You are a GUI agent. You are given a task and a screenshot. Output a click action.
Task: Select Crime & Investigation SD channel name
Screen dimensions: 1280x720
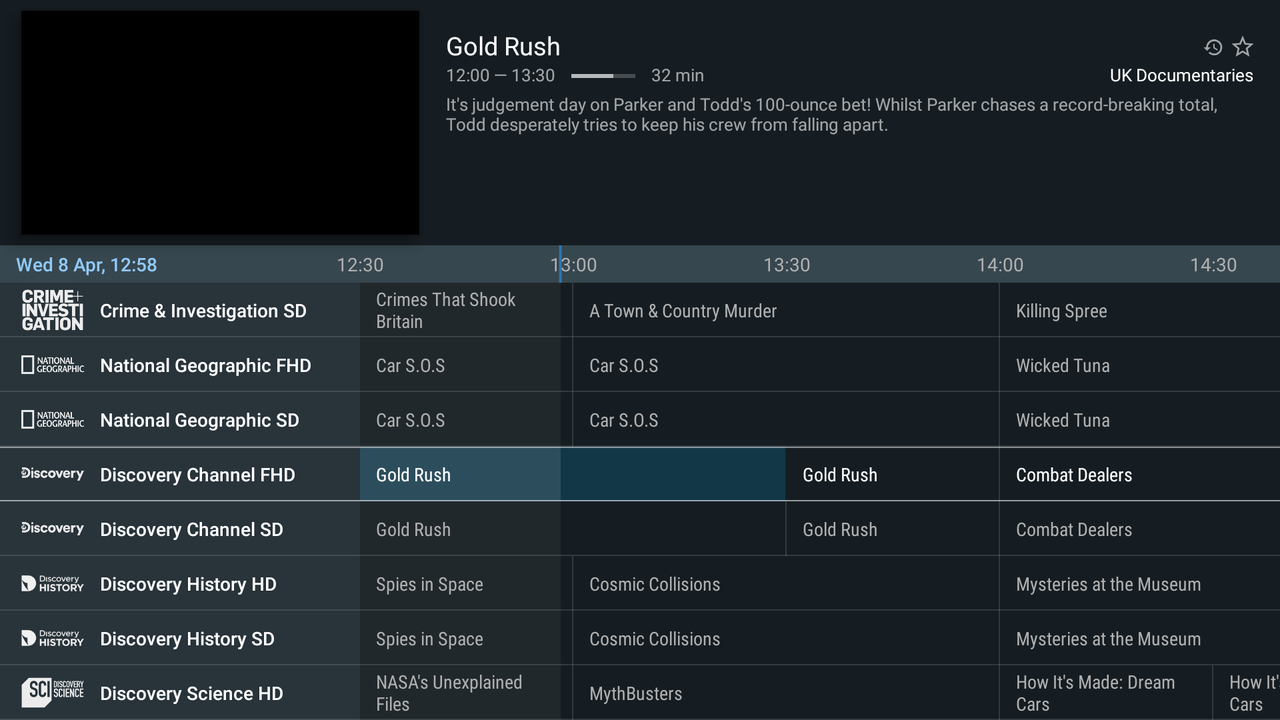click(x=203, y=311)
